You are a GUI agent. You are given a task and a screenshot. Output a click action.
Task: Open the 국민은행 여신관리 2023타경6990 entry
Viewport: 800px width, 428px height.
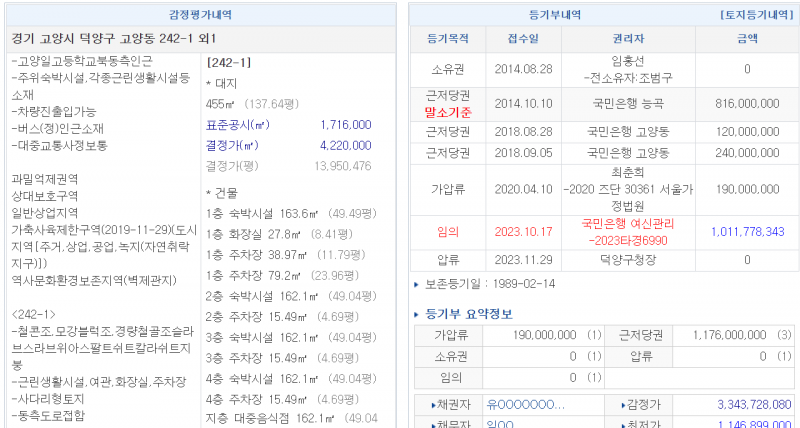point(628,231)
